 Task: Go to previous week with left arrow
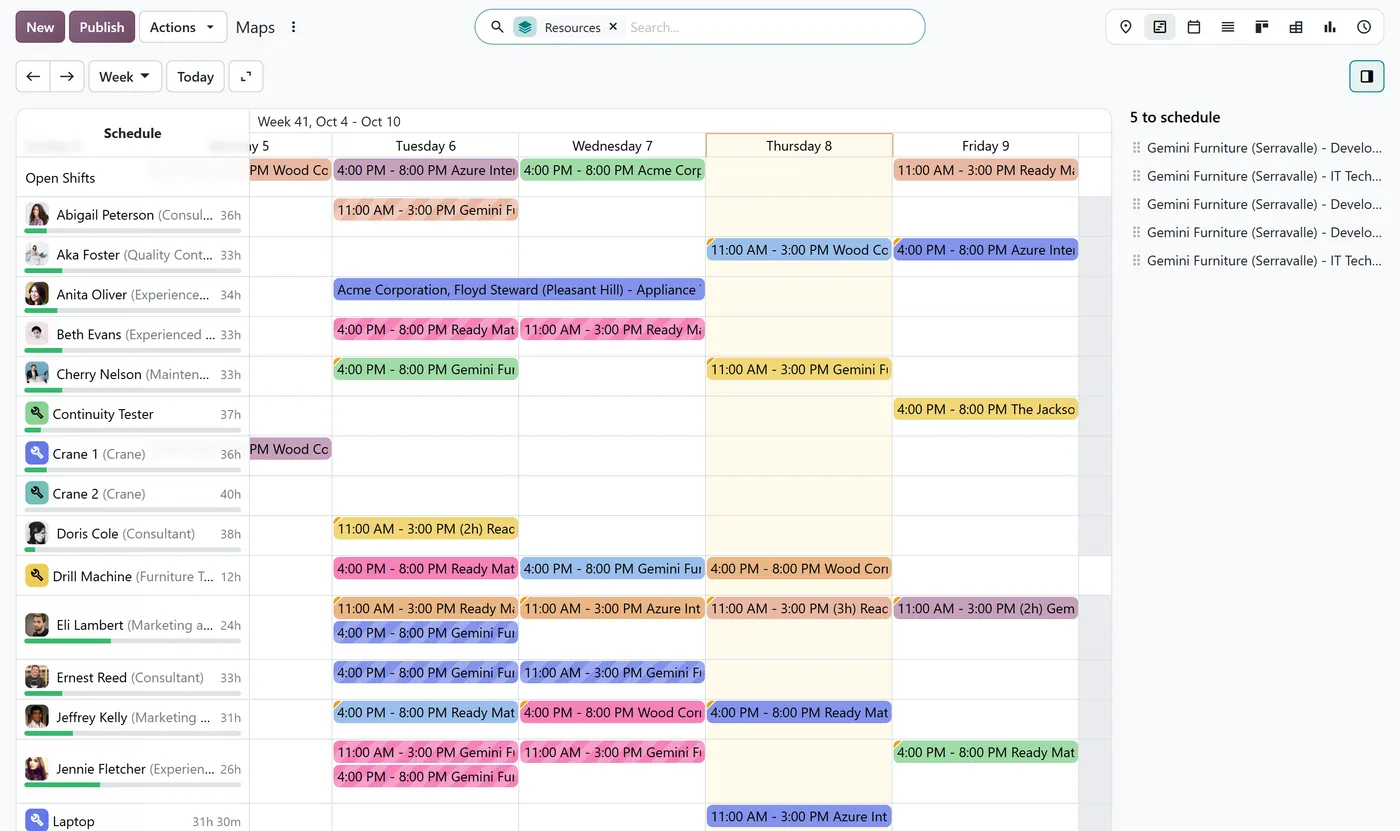click(33, 76)
